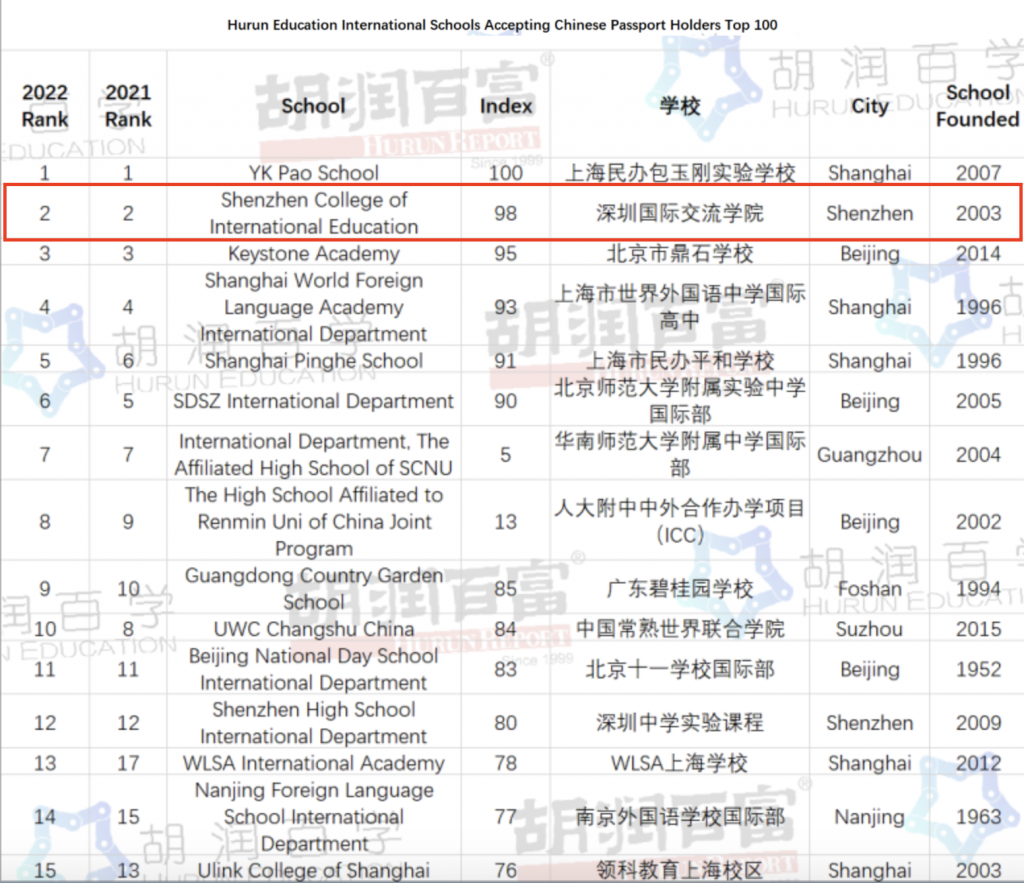Click index value 98 for Shenzhen College
Screen dimensions: 1024x883
pos(505,213)
